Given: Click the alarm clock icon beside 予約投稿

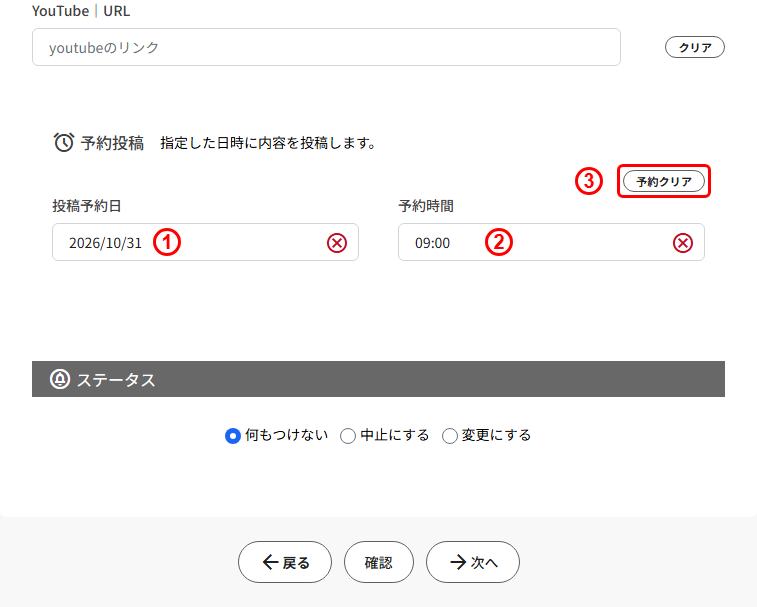Looking at the screenshot, I should tap(64, 142).
